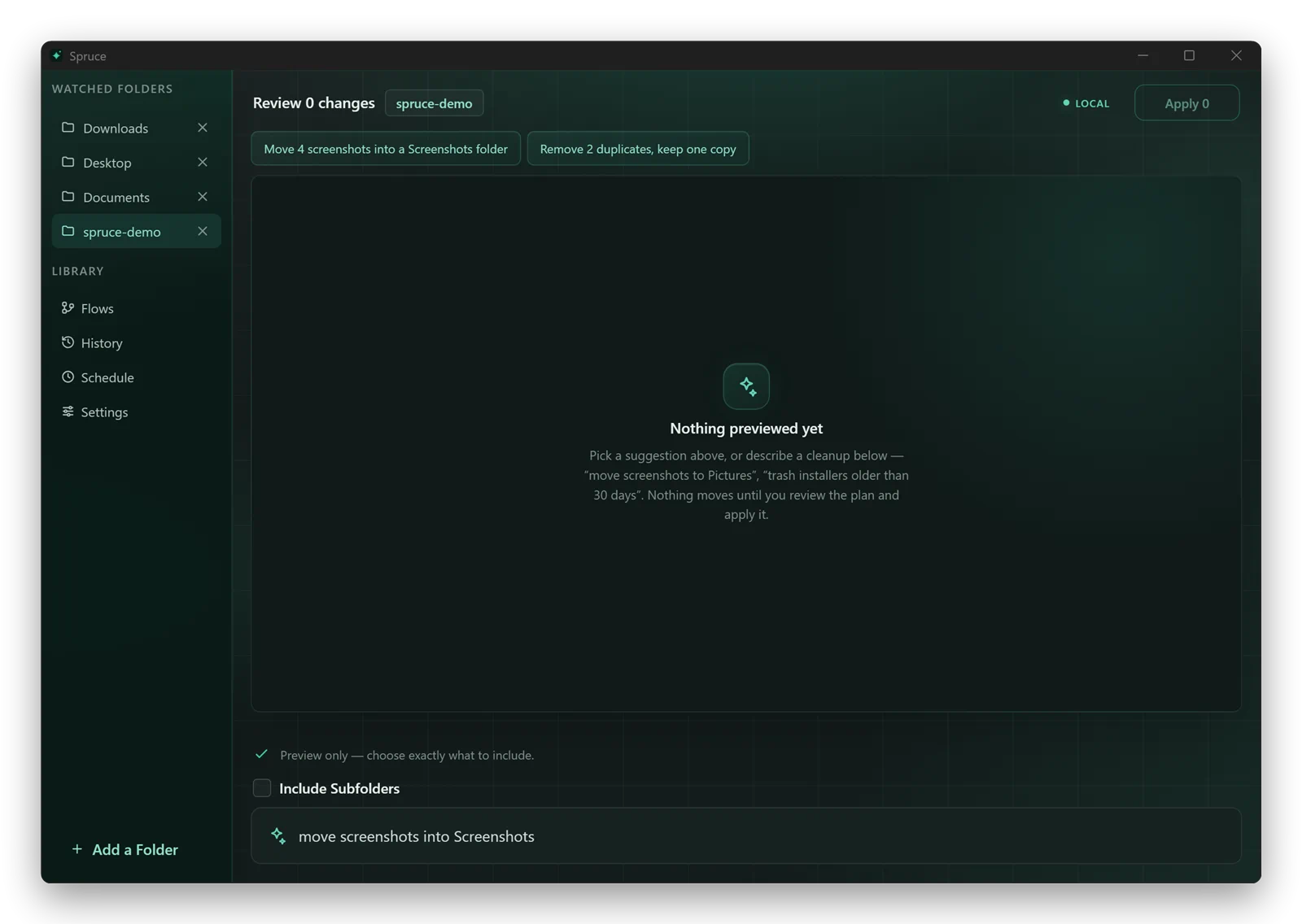Click the Nothing previewed yet heading
1302x924 pixels.
pos(746,428)
